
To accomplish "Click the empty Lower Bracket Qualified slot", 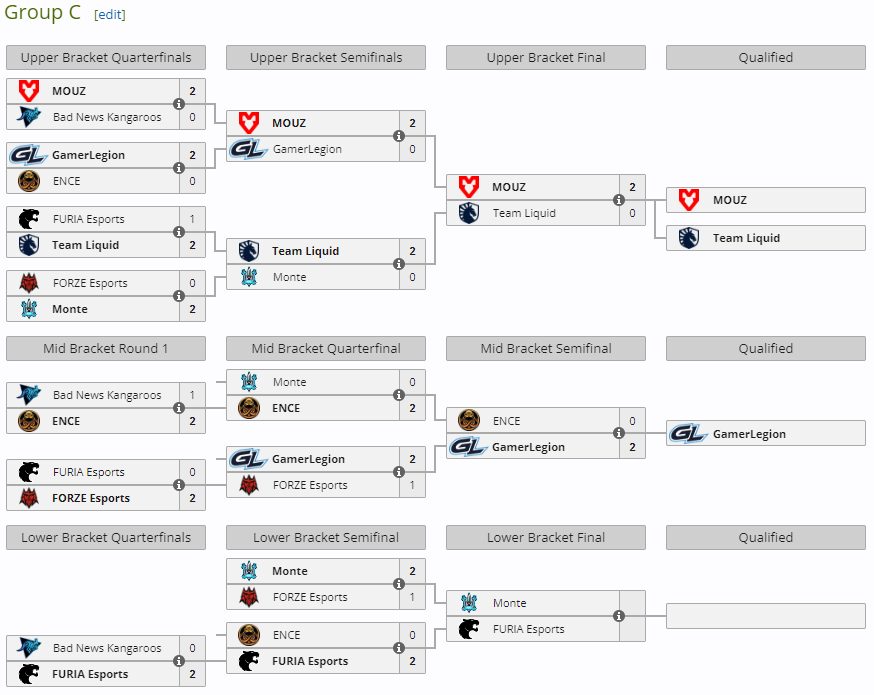I will coord(766,616).
